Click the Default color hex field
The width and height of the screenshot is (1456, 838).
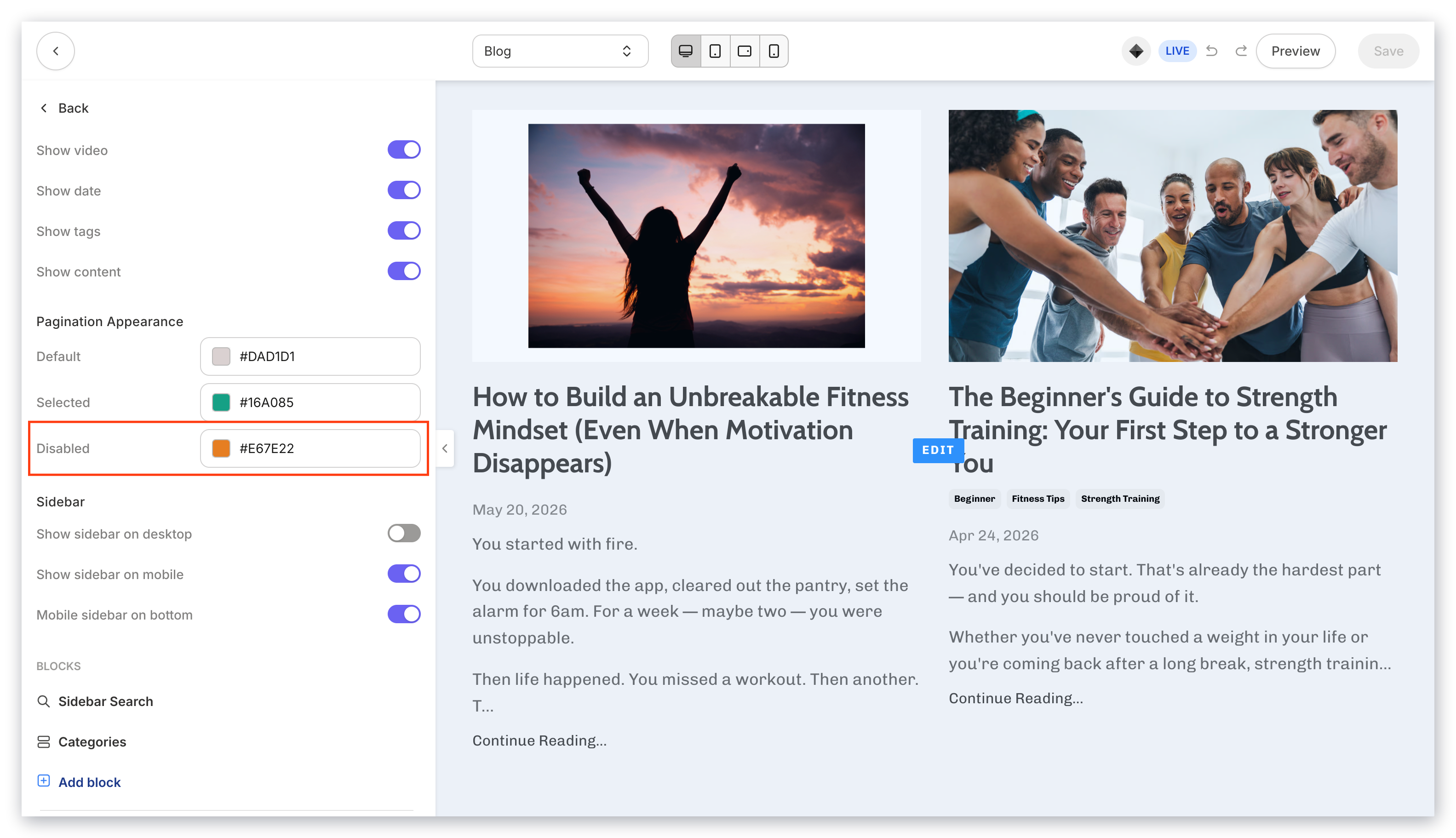coord(310,356)
